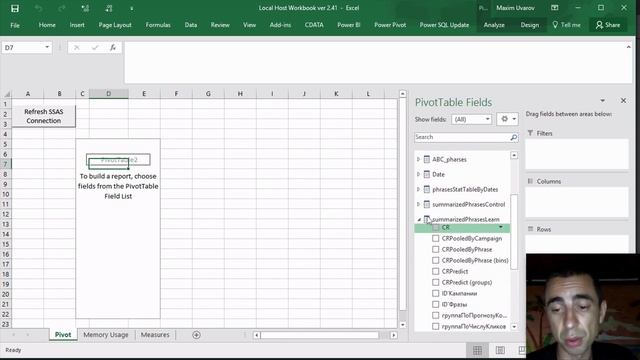Click horizontal scrollbar right arrow
This screenshot has height=360, width=640.
click(x=393, y=335)
